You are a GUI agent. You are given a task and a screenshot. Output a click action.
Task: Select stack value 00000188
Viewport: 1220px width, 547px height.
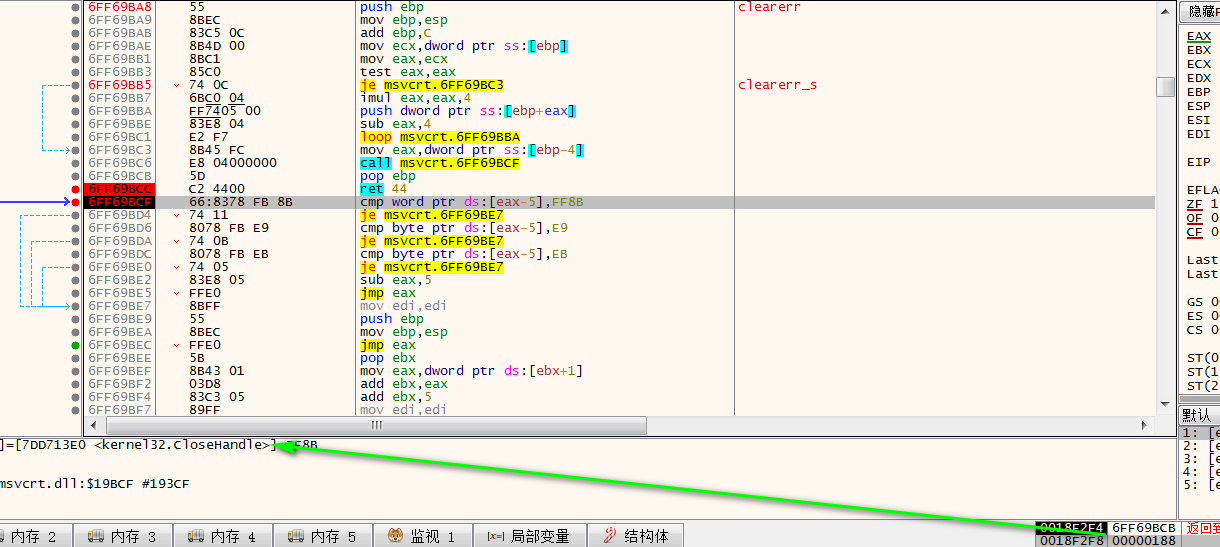tap(1143, 541)
